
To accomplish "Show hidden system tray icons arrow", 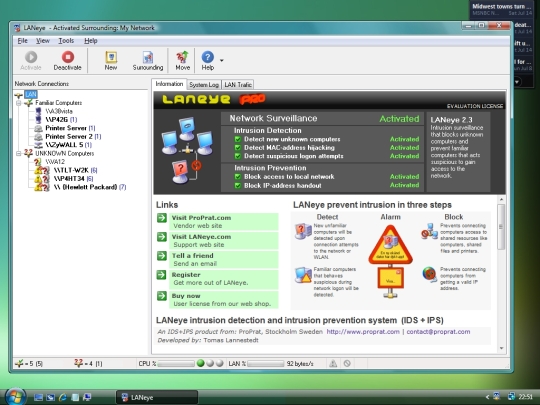I will coord(487,397).
